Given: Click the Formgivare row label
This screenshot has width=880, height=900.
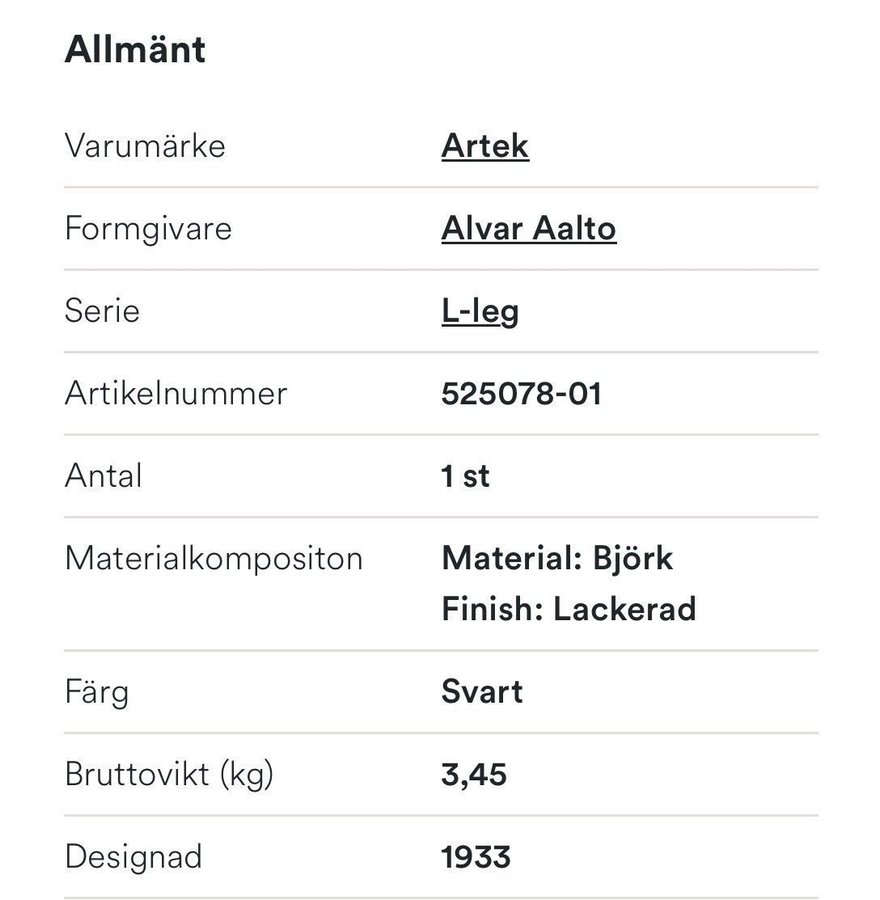Looking at the screenshot, I should coord(148,229).
